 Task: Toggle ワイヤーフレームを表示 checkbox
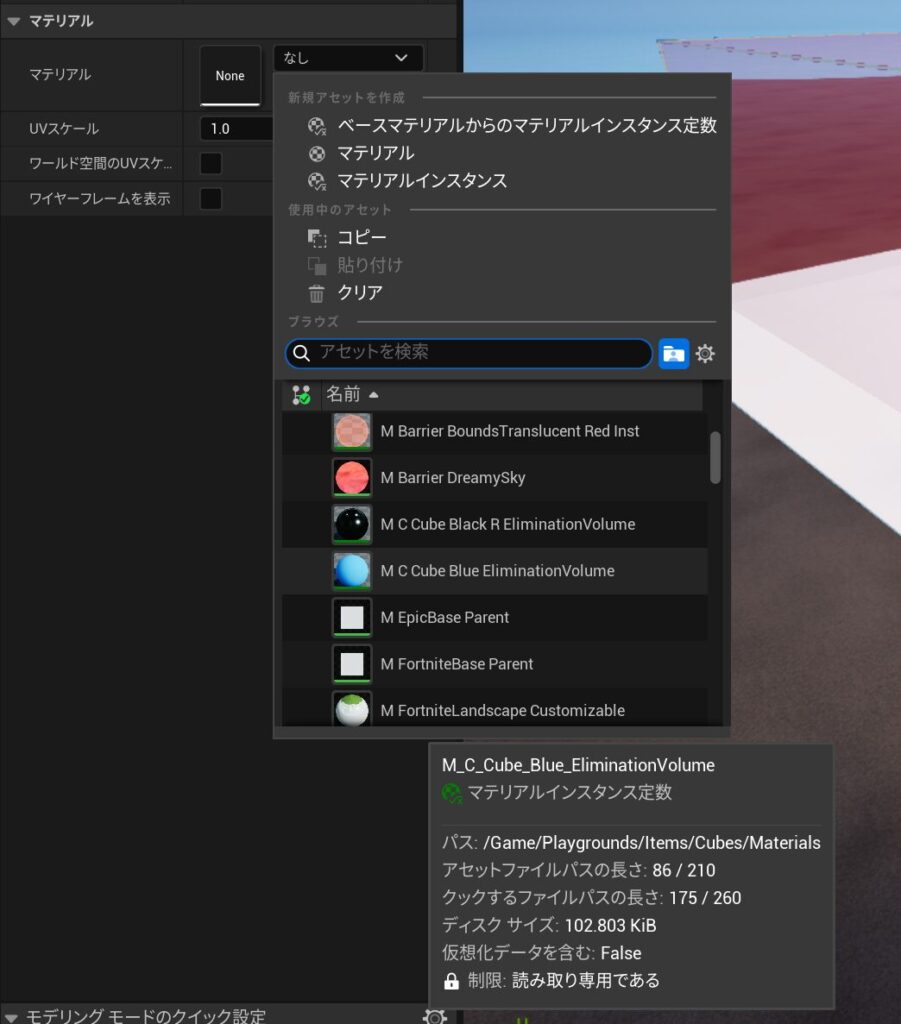tap(211, 198)
